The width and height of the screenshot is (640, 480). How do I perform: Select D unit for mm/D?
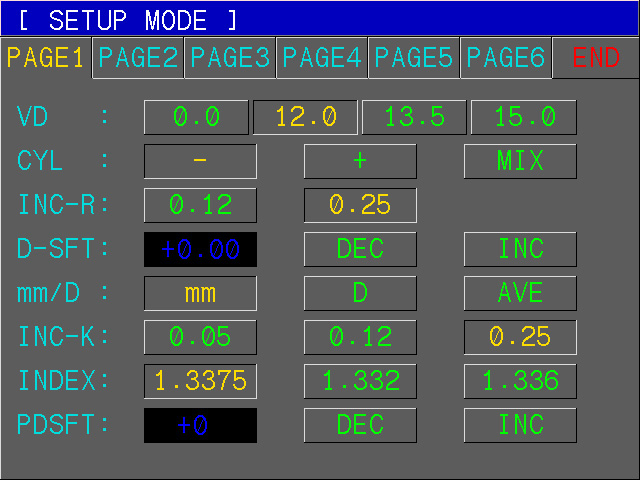(x=360, y=293)
